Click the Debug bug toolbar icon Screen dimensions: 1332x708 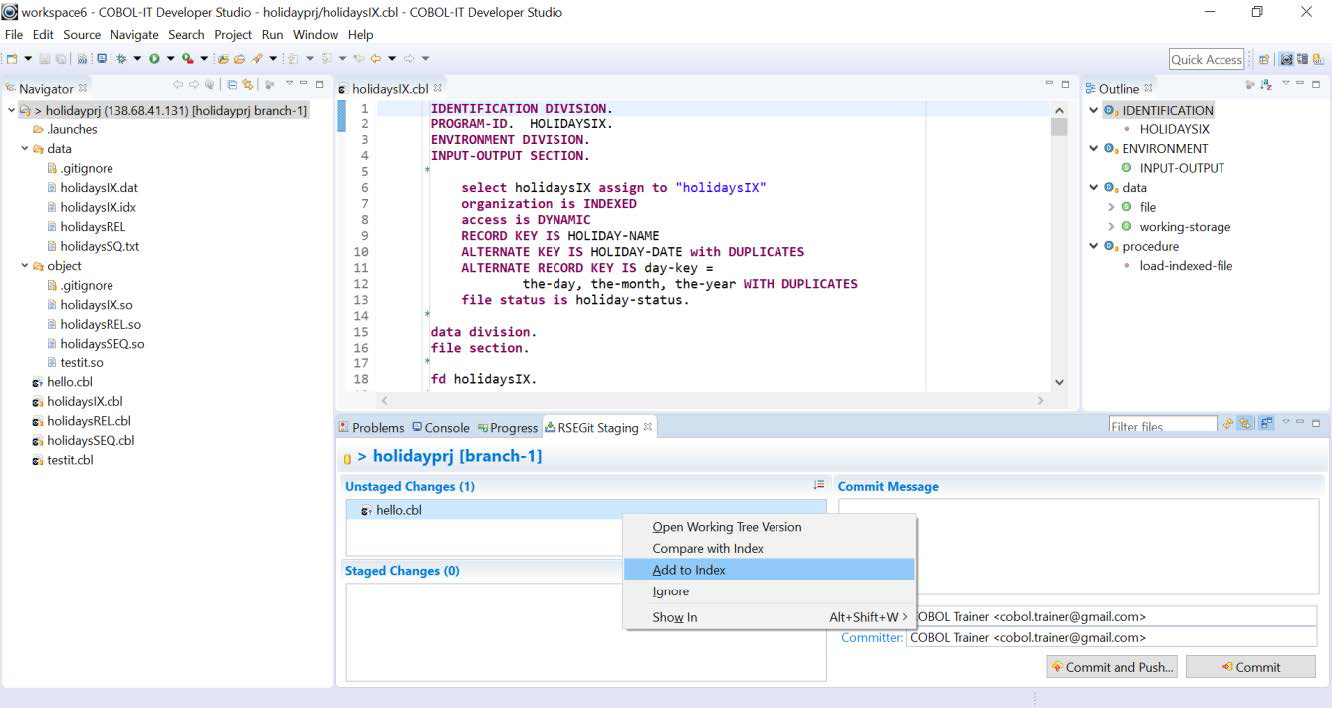click(x=121, y=59)
